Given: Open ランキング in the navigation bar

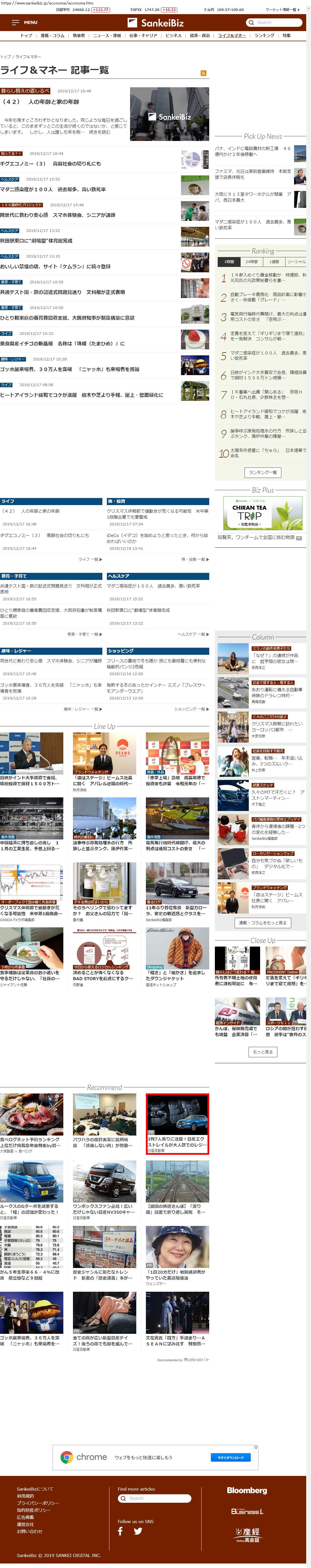Looking at the screenshot, I should tap(264, 36).
